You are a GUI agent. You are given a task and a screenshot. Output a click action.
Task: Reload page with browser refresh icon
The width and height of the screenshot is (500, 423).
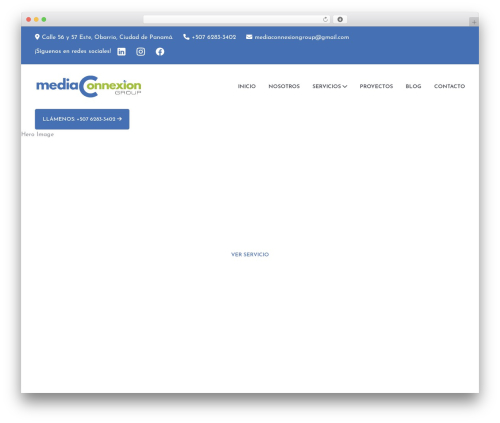(x=325, y=19)
